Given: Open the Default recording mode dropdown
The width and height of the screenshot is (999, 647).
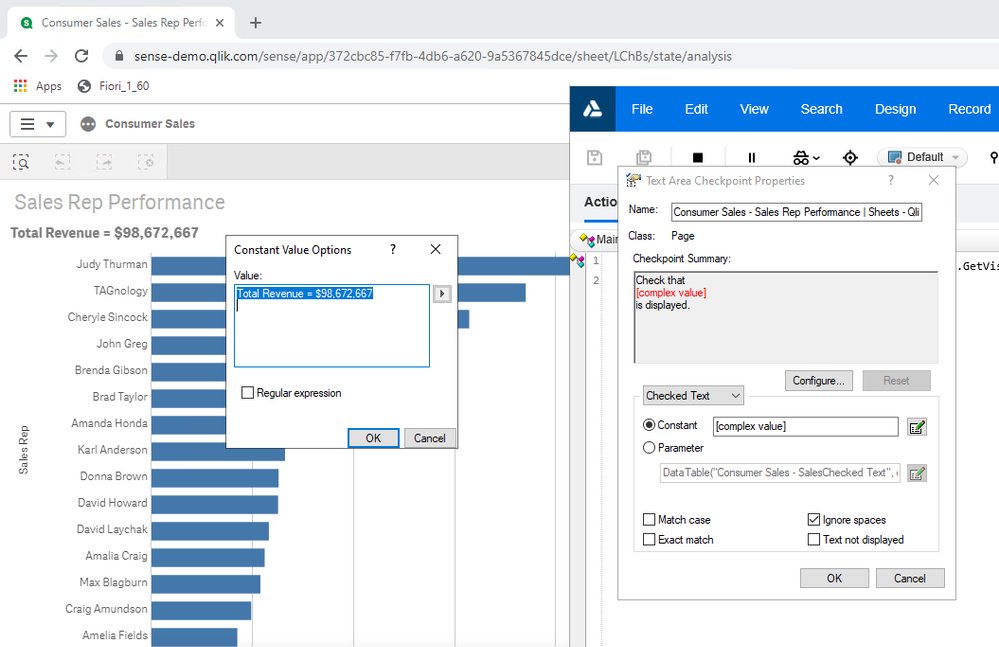Looking at the screenshot, I should (x=923, y=157).
